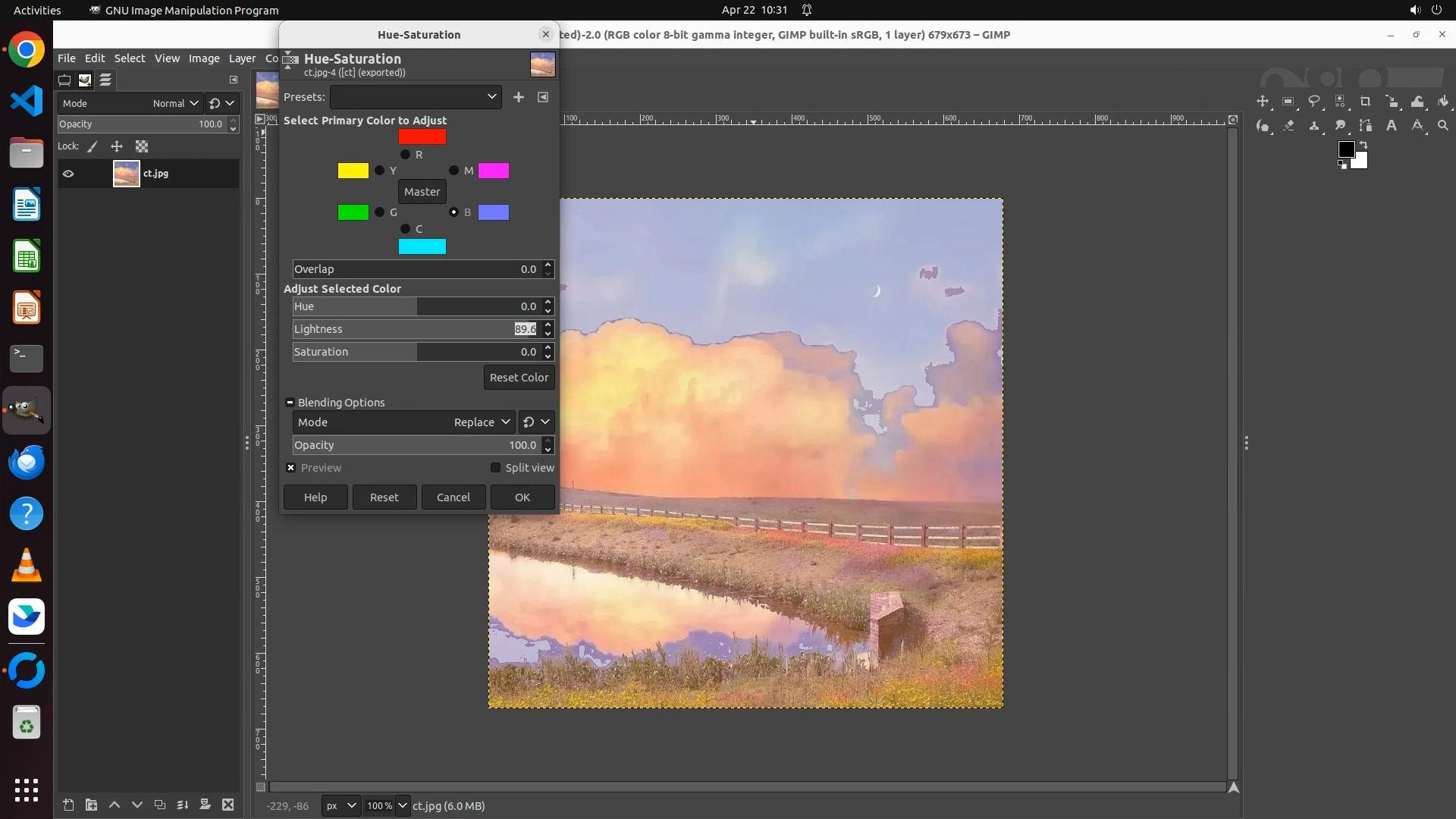Open the Select menu
The image size is (1456, 819).
pos(130,58)
